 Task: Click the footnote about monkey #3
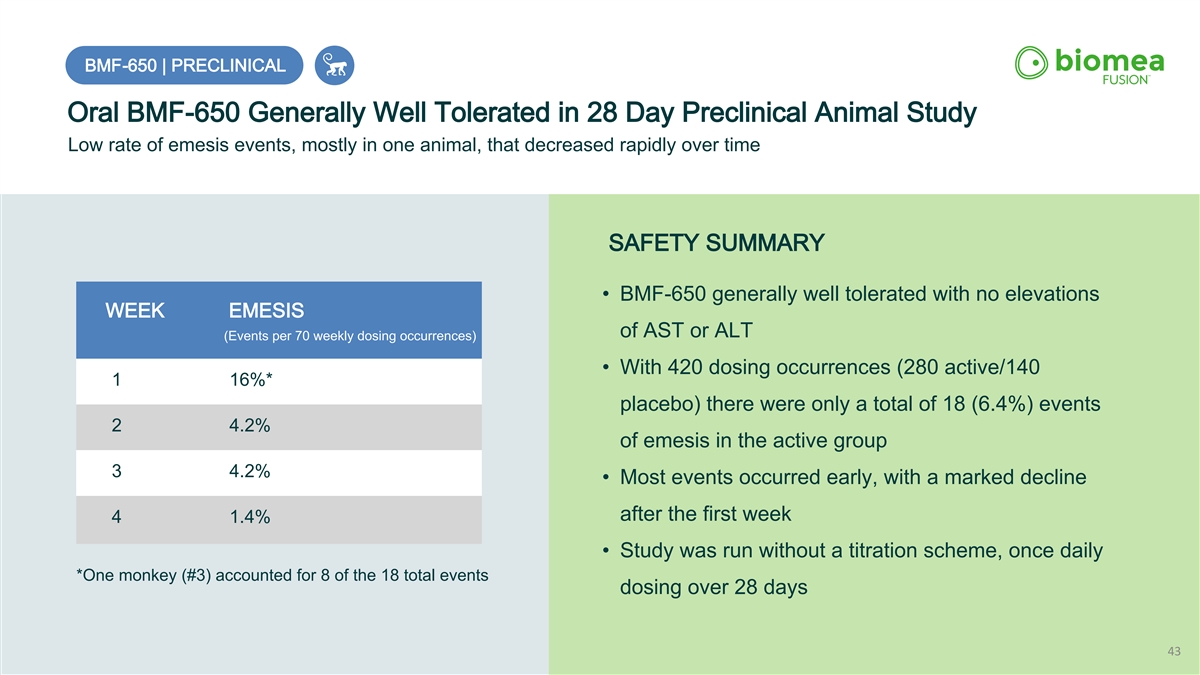[x=282, y=576]
